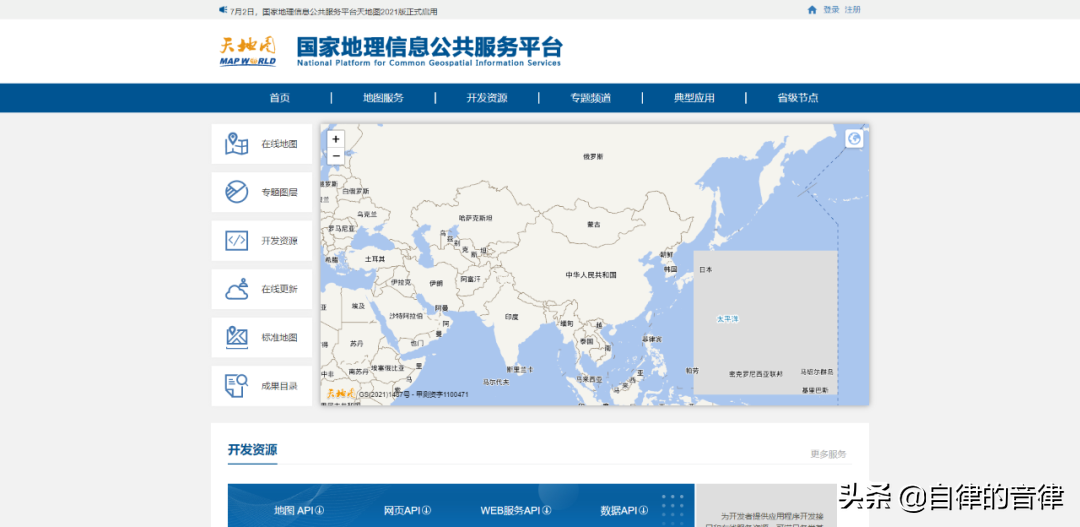Click the 斯里兰卡 label on the map
Screen dimensions: 1080x527
click(x=519, y=370)
